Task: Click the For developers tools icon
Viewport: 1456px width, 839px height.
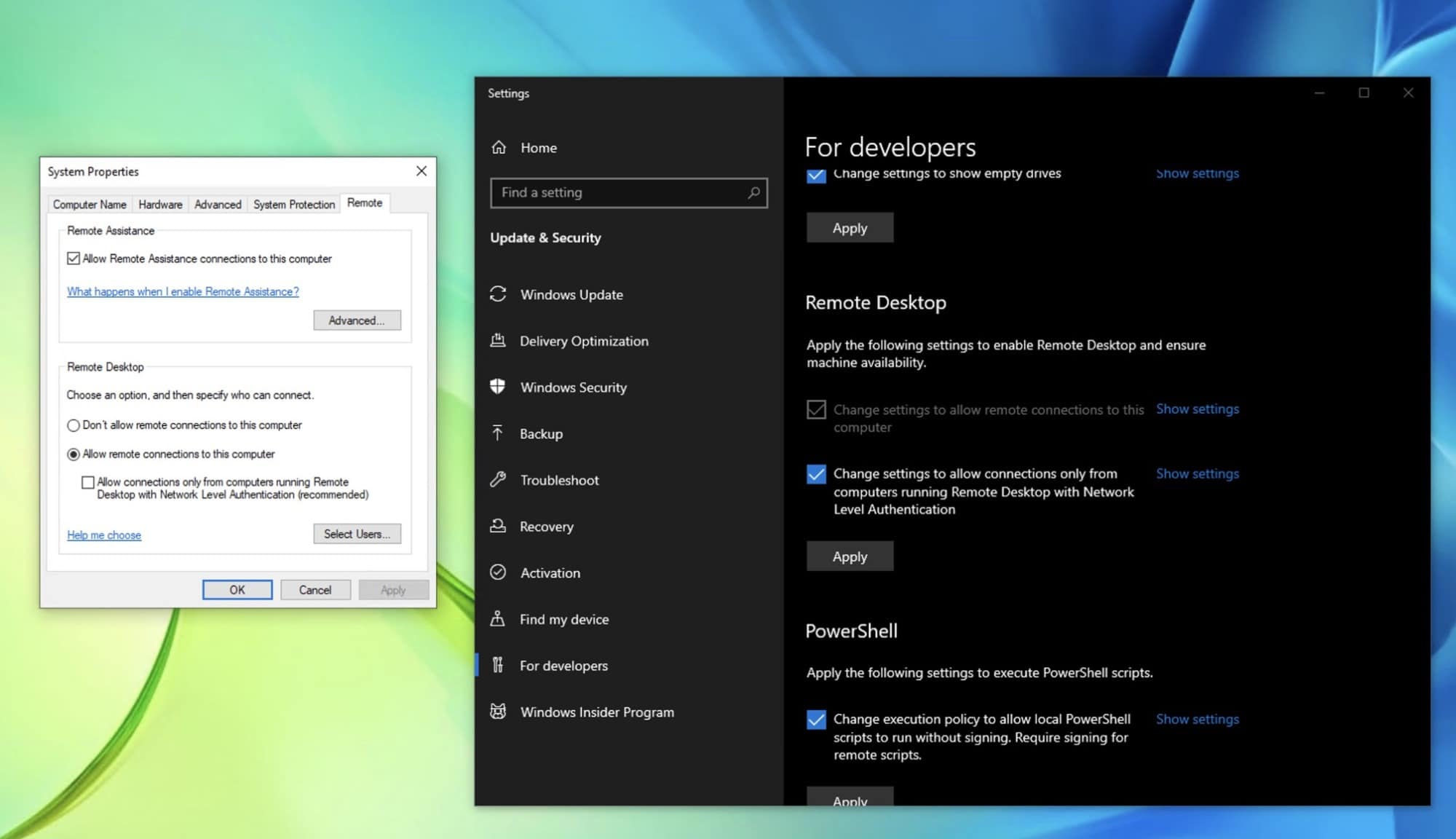Action: pyautogui.click(x=498, y=664)
